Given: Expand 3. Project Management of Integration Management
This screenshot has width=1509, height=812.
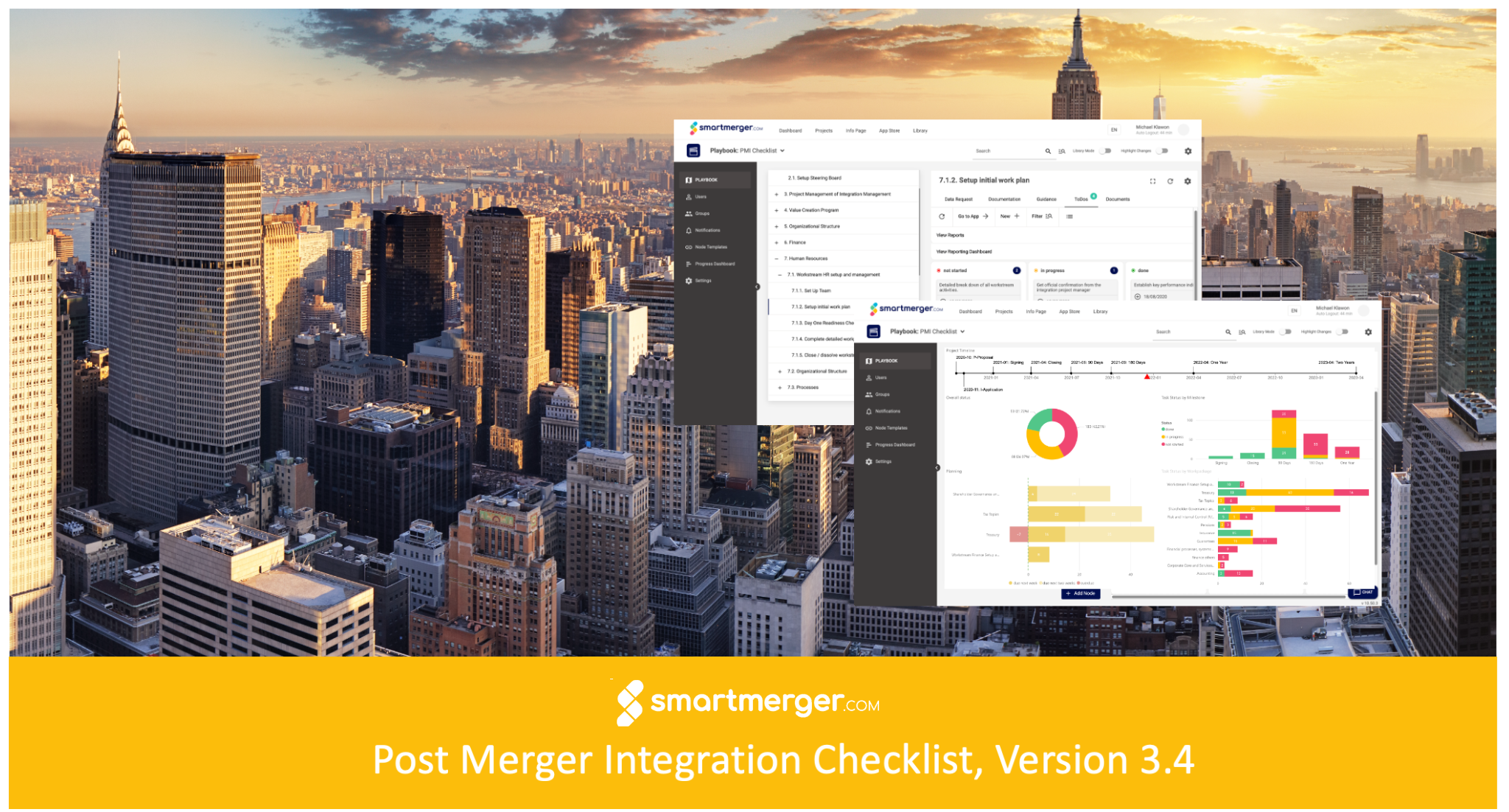Looking at the screenshot, I should coord(777,195).
